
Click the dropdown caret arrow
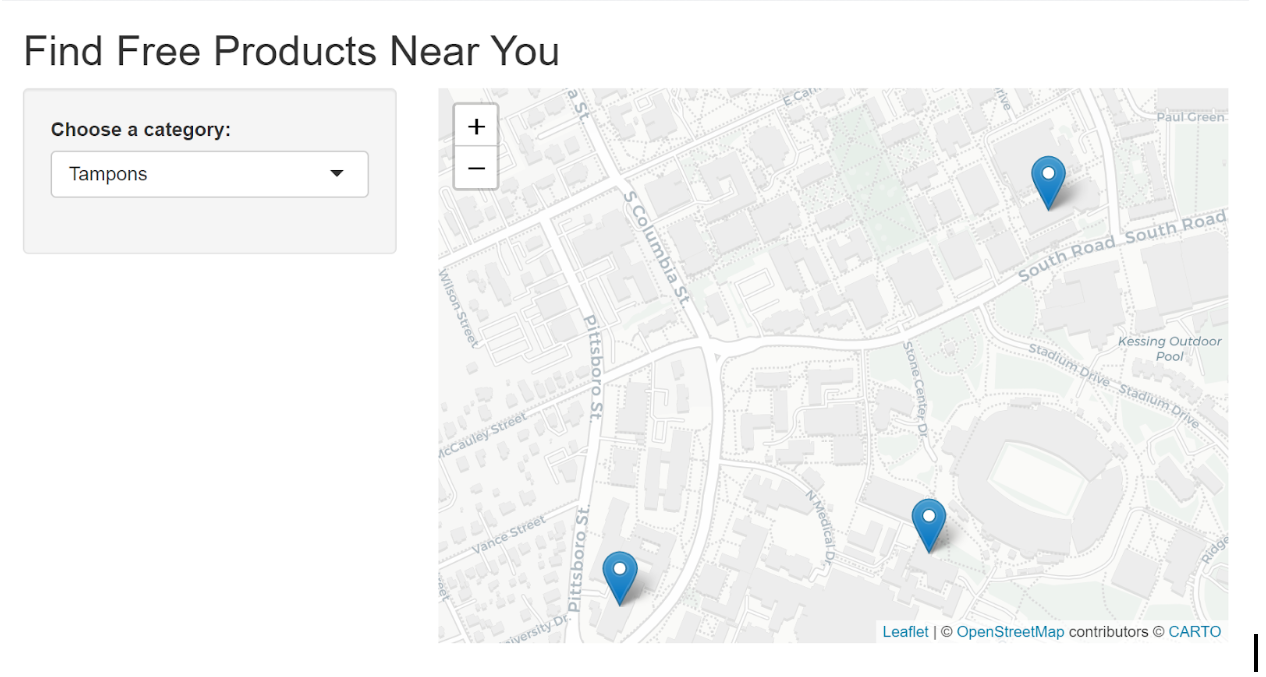tap(337, 174)
